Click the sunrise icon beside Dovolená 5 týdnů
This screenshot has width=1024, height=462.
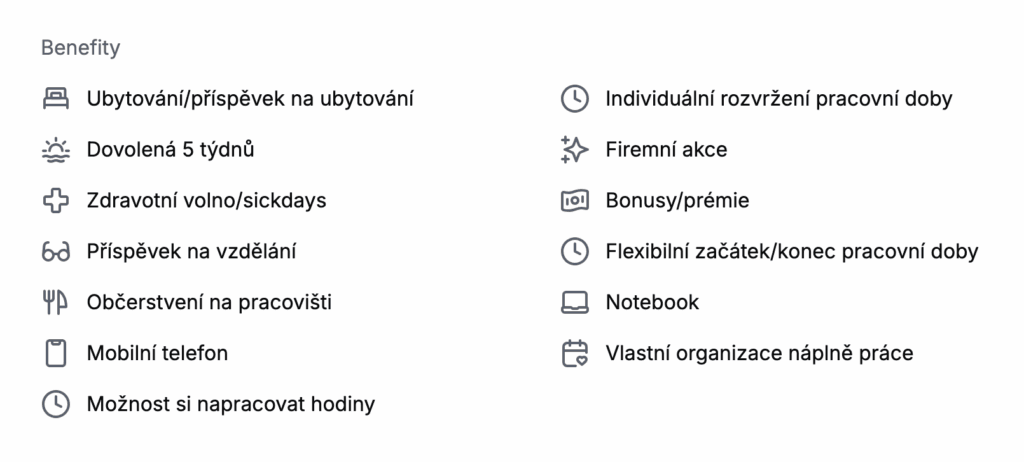click(56, 150)
